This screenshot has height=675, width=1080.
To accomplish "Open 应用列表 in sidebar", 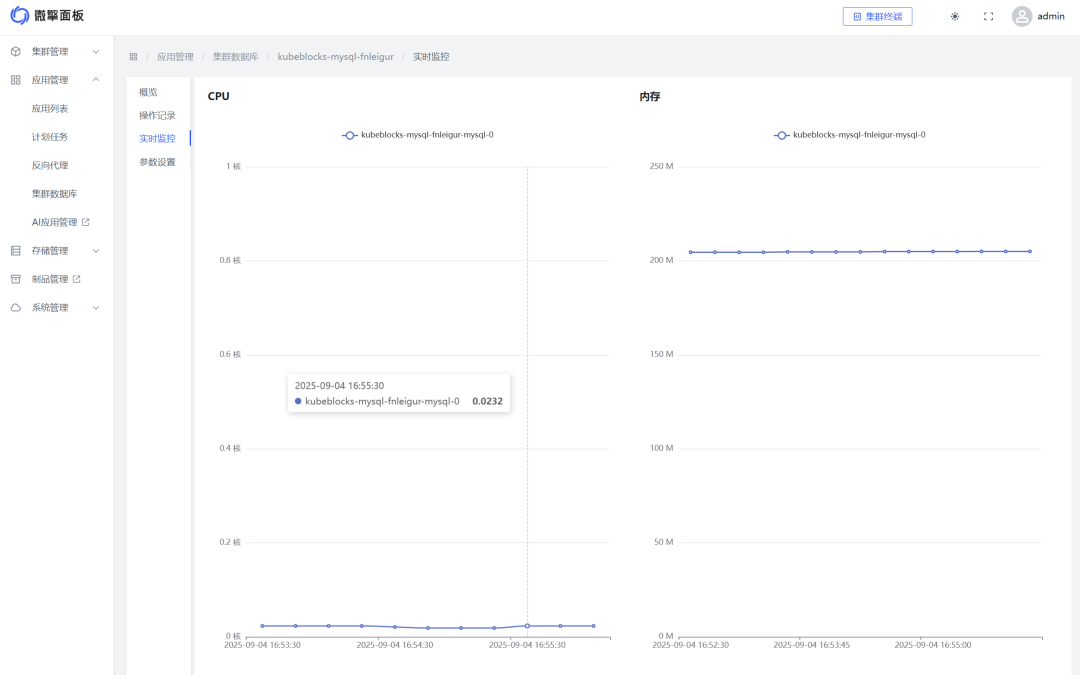I will 50,109.
